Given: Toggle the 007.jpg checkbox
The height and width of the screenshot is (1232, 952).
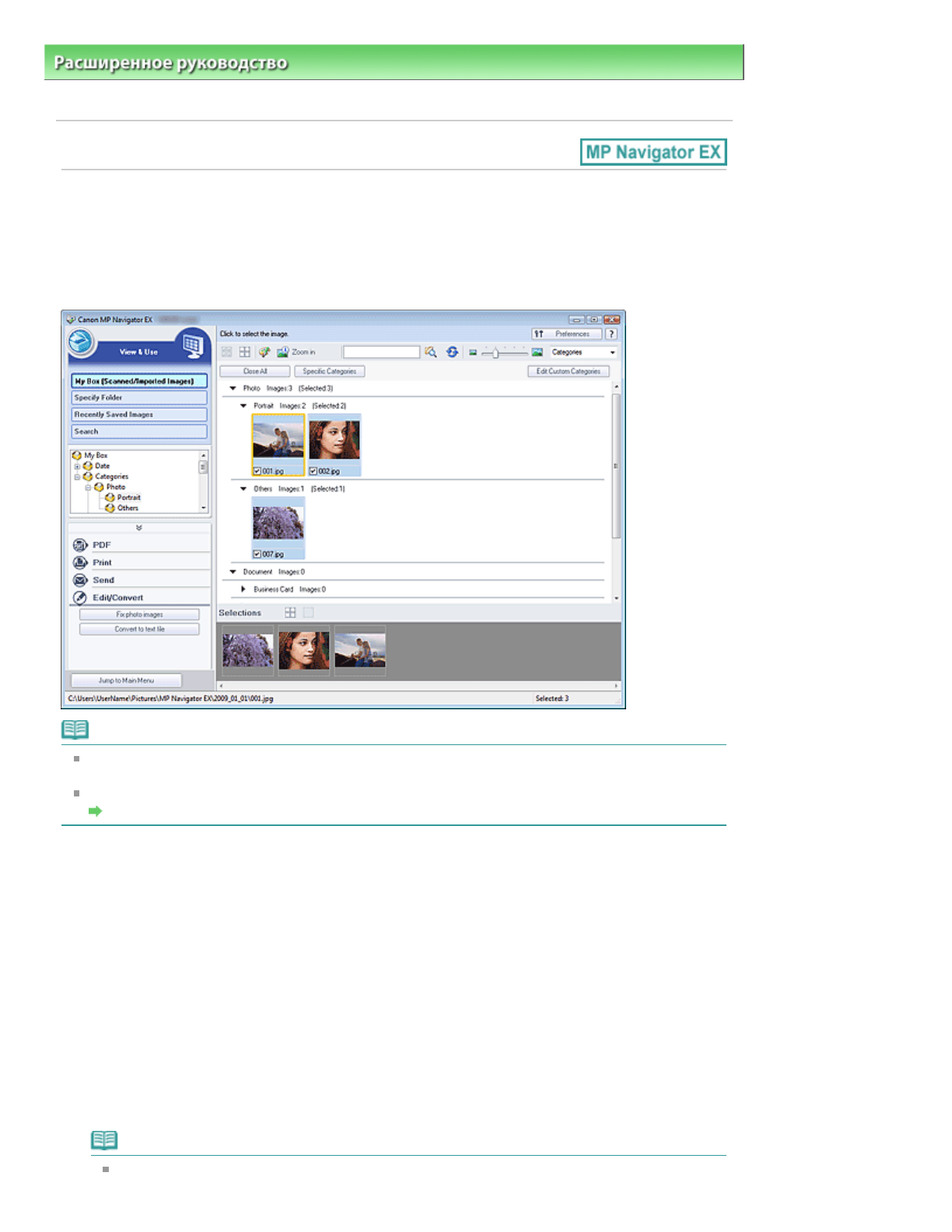Looking at the screenshot, I should coord(257,555).
